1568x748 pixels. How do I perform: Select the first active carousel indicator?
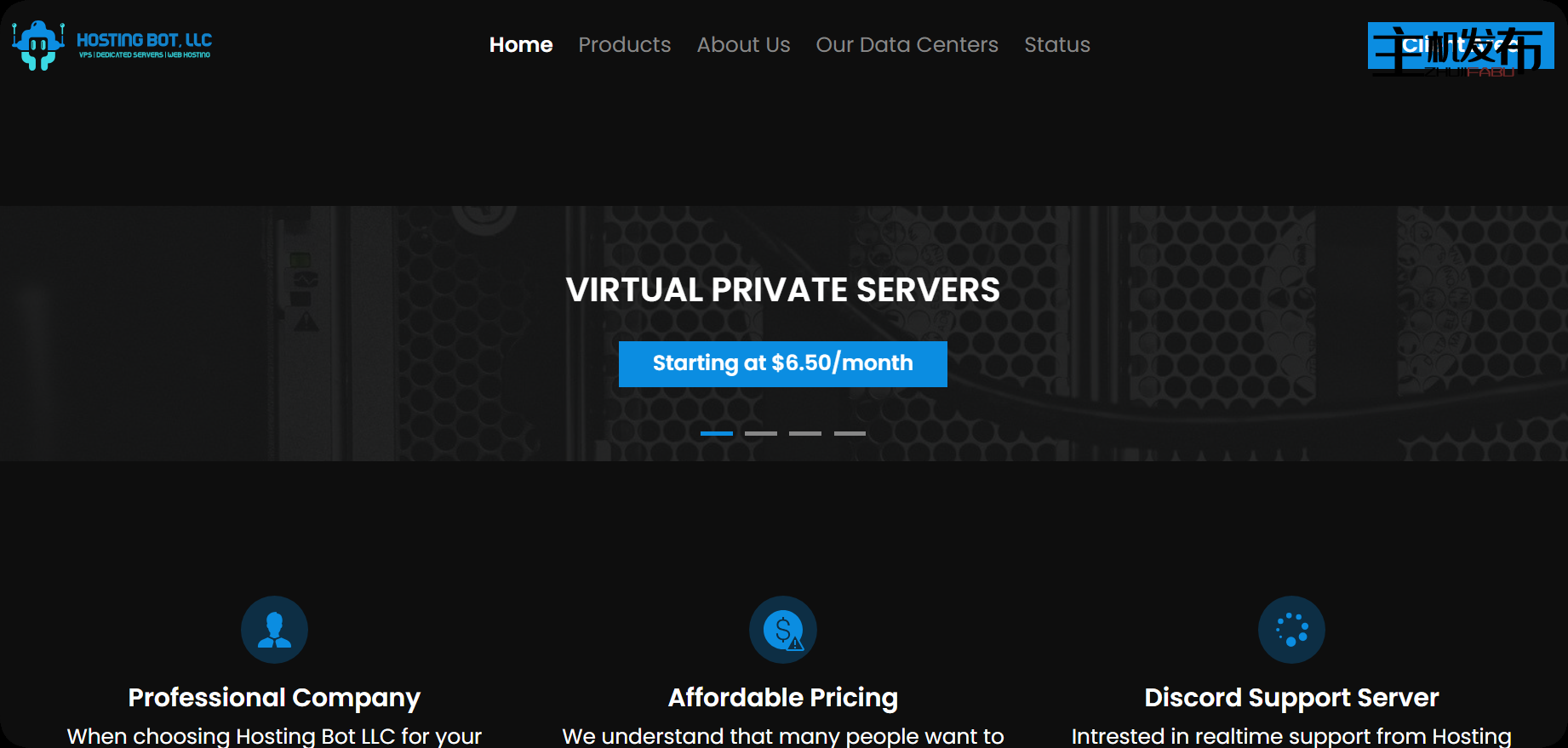(x=717, y=433)
